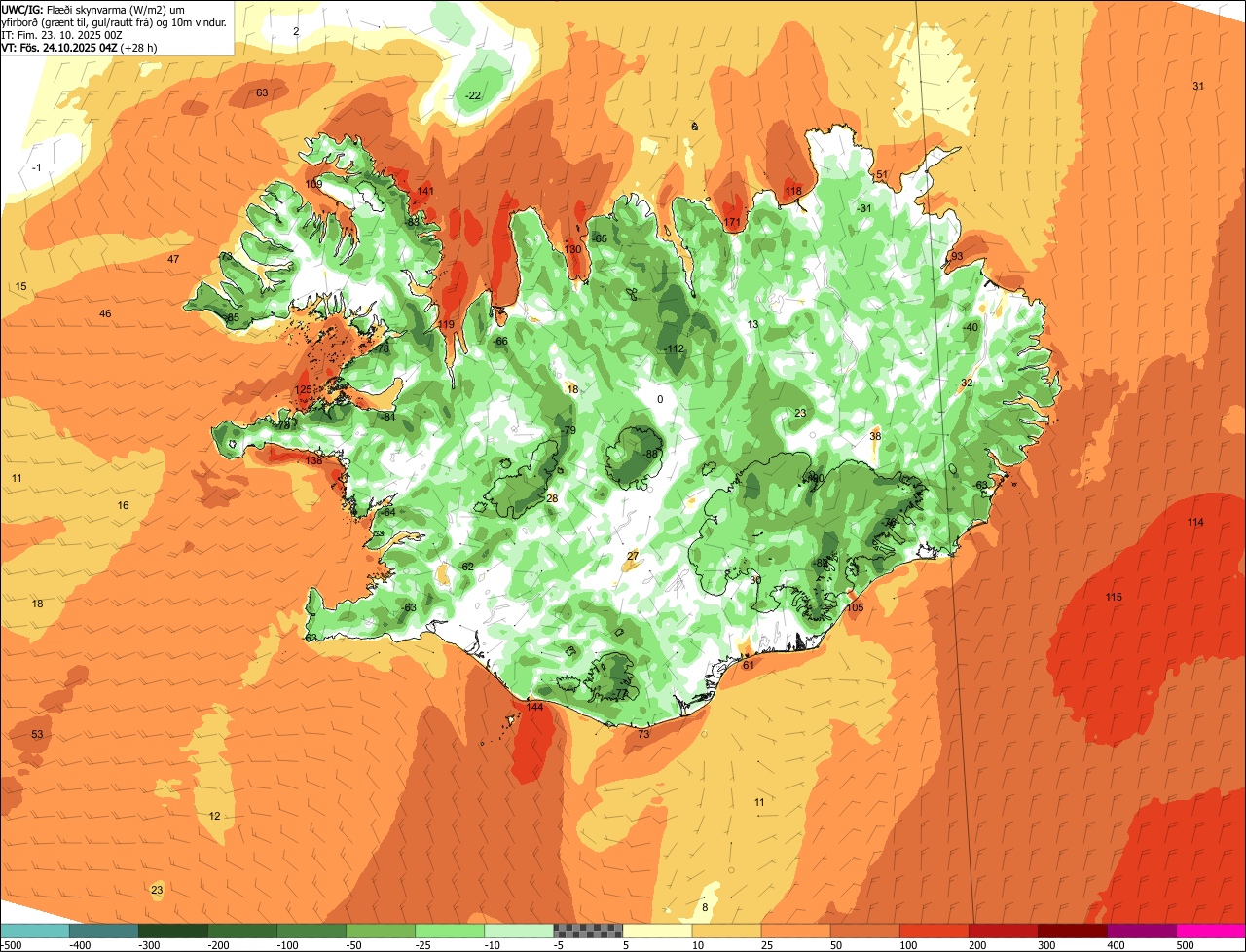The image size is (1246, 952).
Task: Click the map value '171' on the north coast
Action: (732, 223)
